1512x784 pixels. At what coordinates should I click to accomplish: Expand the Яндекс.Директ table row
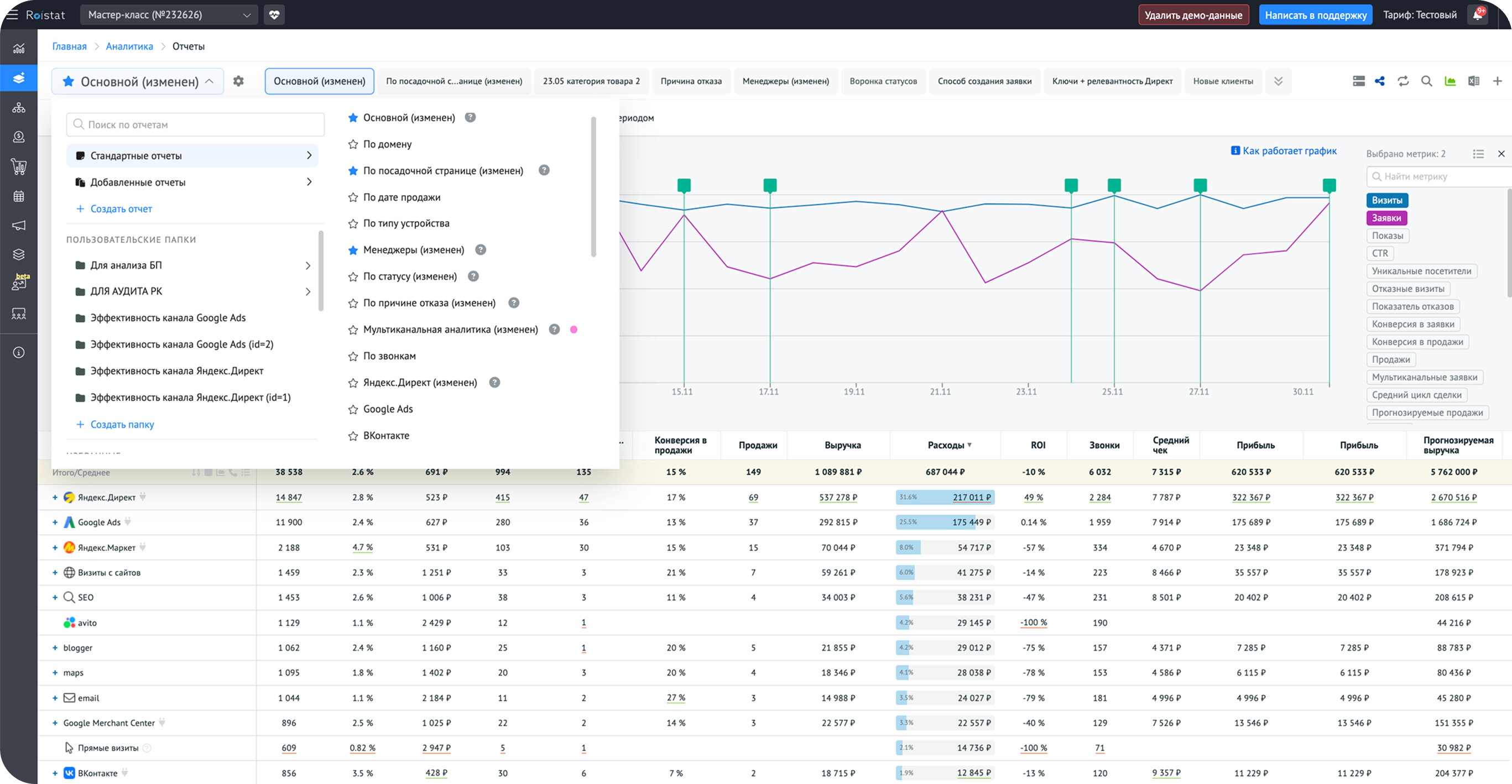(x=55, y=497)
